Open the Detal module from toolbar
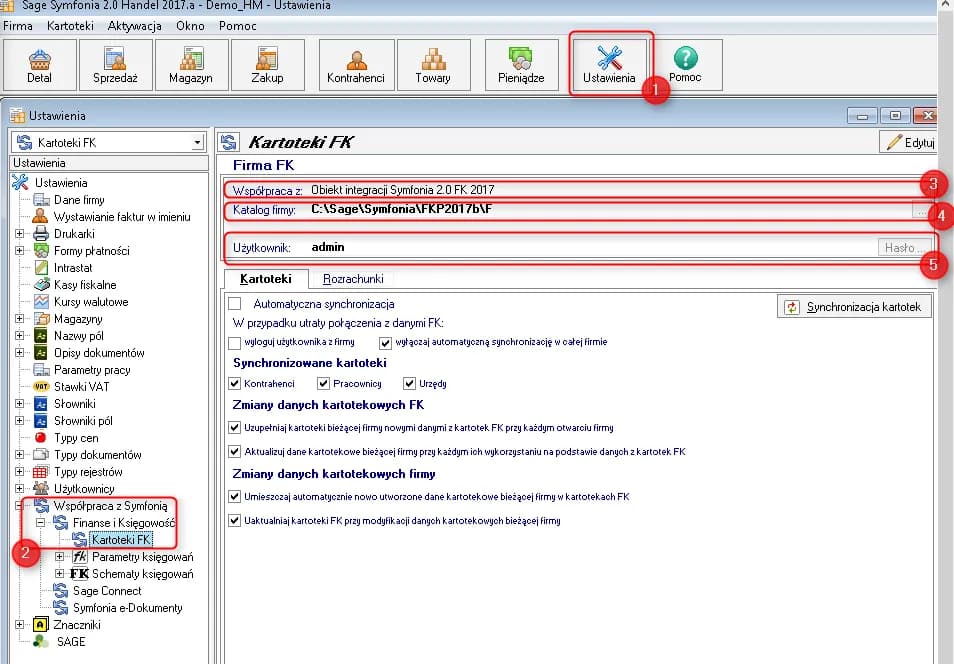The image size is (954, 664). (40, 65)
